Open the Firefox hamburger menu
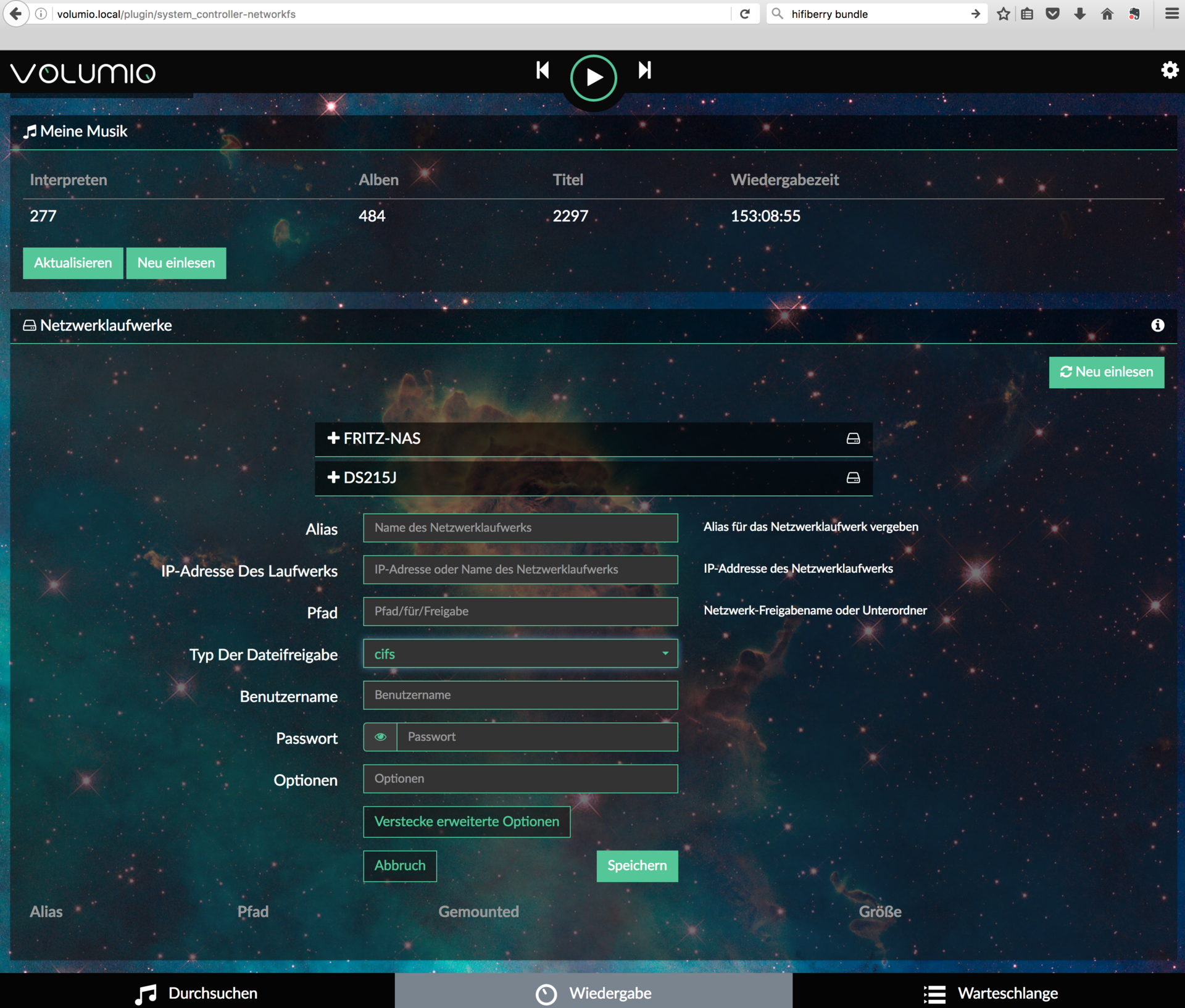 [x=1171, y=14]
